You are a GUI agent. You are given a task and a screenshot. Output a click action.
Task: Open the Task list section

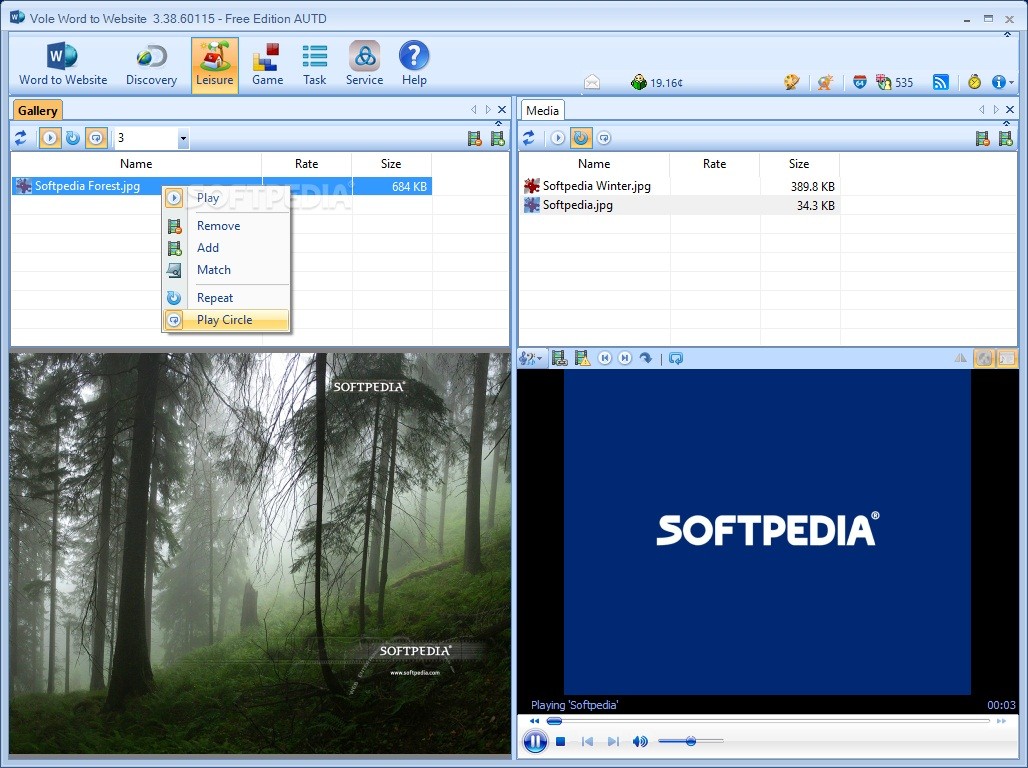tap(315, 64)
